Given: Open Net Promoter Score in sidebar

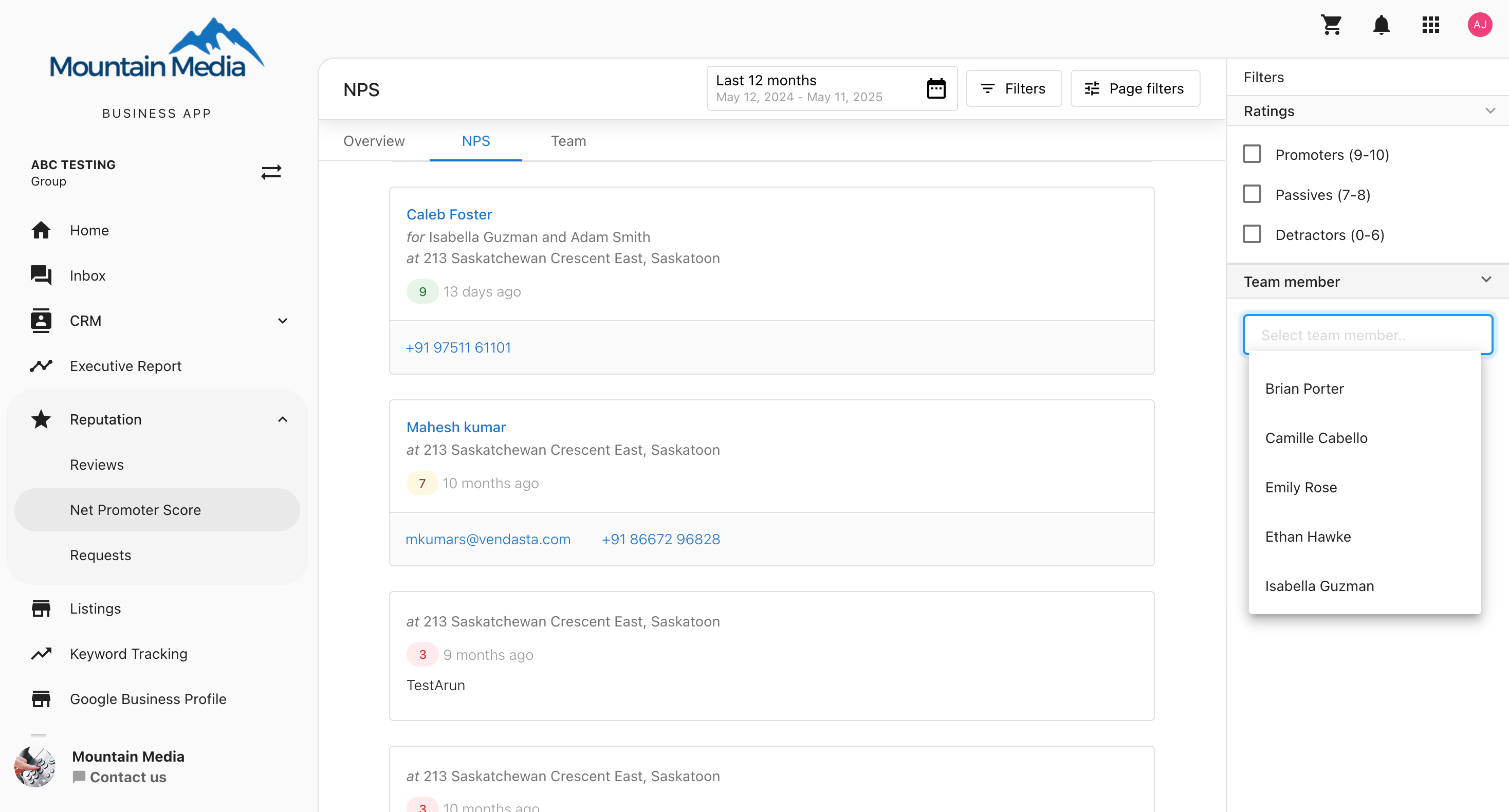Looking at the screenshot, I should pyautogui.click(x=157, y=510).
